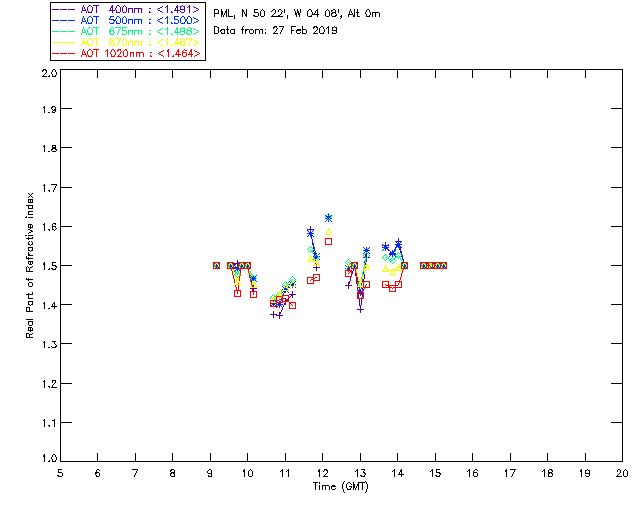Click the 10 x-axis hour label
This screenshot has width=640, height=512.
tap(247, 473)
